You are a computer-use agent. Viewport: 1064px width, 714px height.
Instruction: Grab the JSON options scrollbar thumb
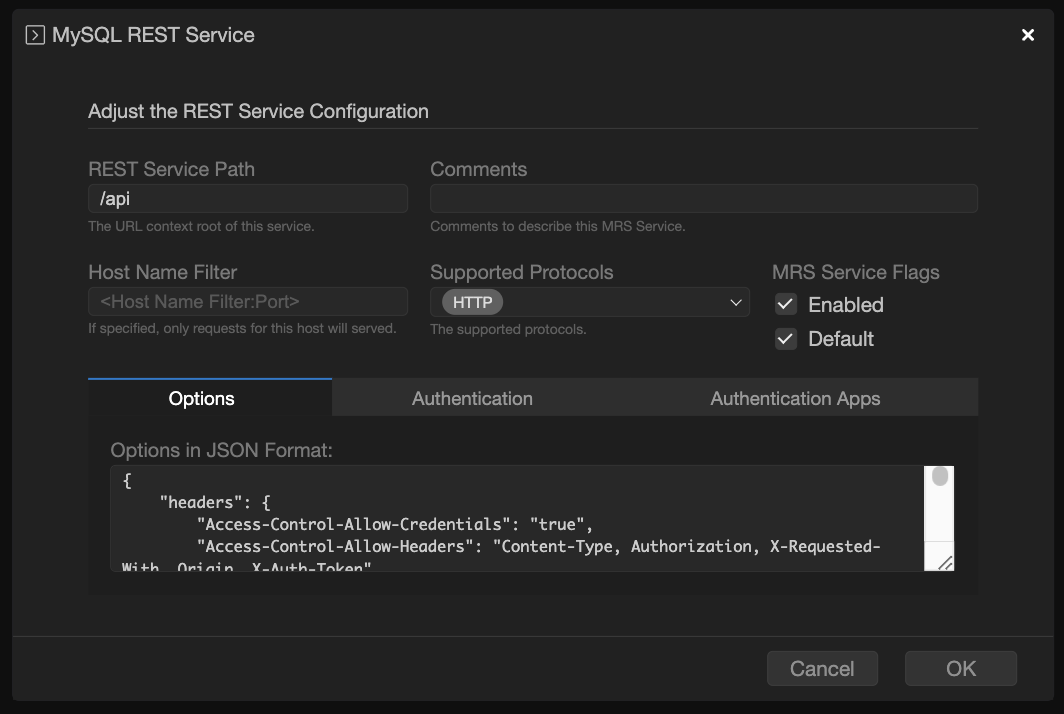point(940,477)
